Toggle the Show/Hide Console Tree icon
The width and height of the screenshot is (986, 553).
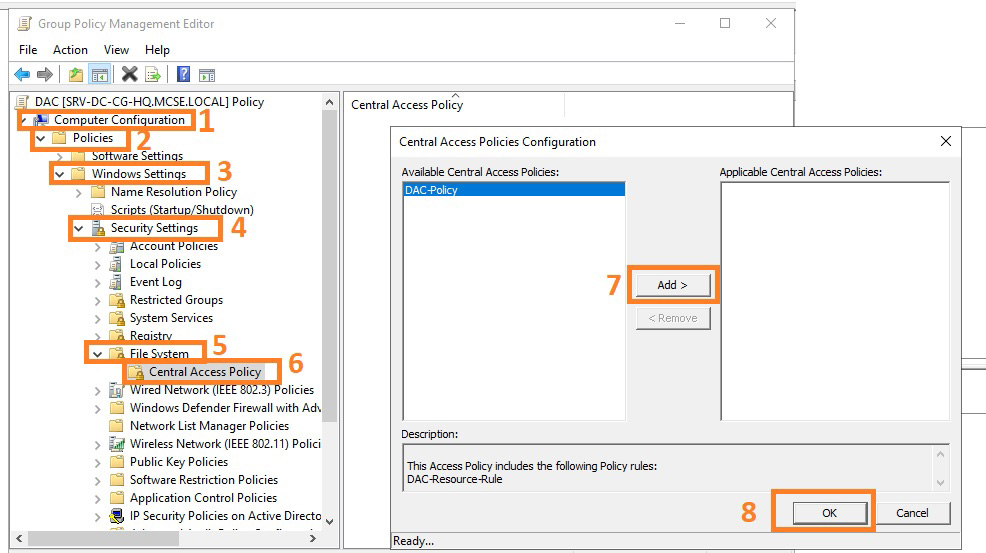tap(99, 75)
